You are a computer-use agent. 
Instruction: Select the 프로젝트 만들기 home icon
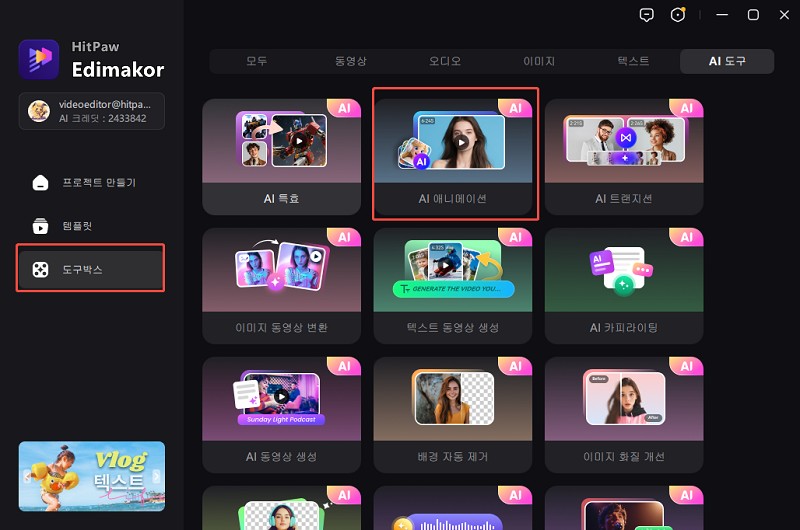coord(40,183)
